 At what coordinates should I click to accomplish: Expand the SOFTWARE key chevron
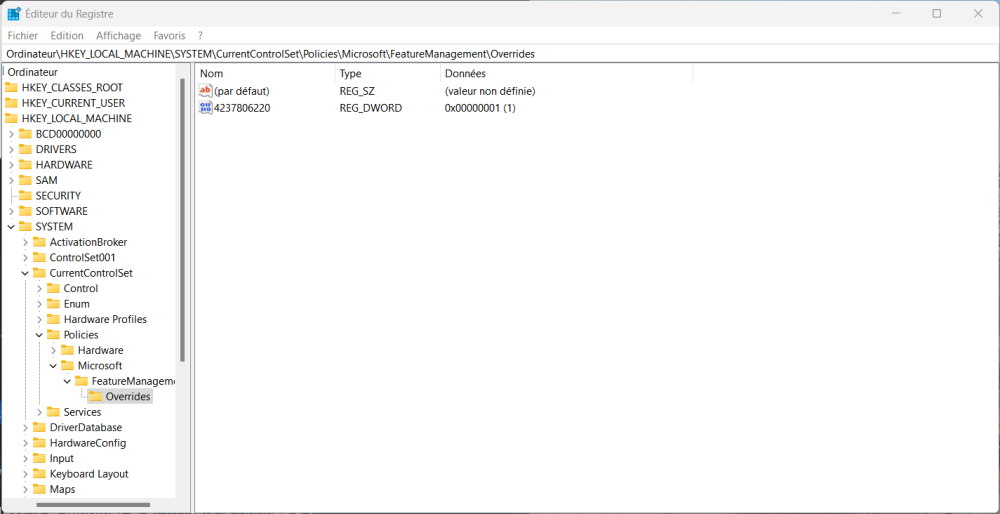11,211
